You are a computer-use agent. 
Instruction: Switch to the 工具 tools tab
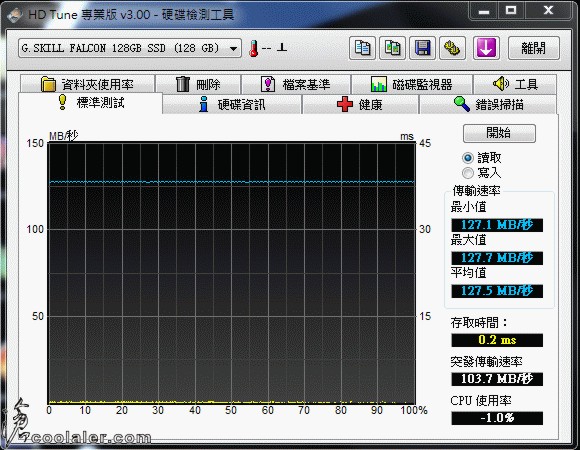click(515, 84)
